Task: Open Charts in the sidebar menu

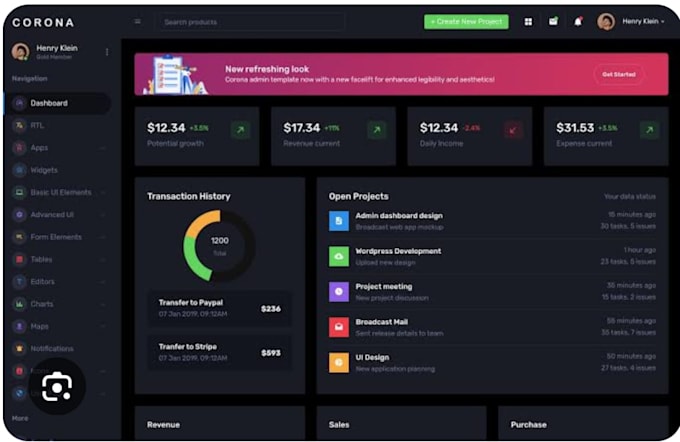Action: tap(42, 304)
